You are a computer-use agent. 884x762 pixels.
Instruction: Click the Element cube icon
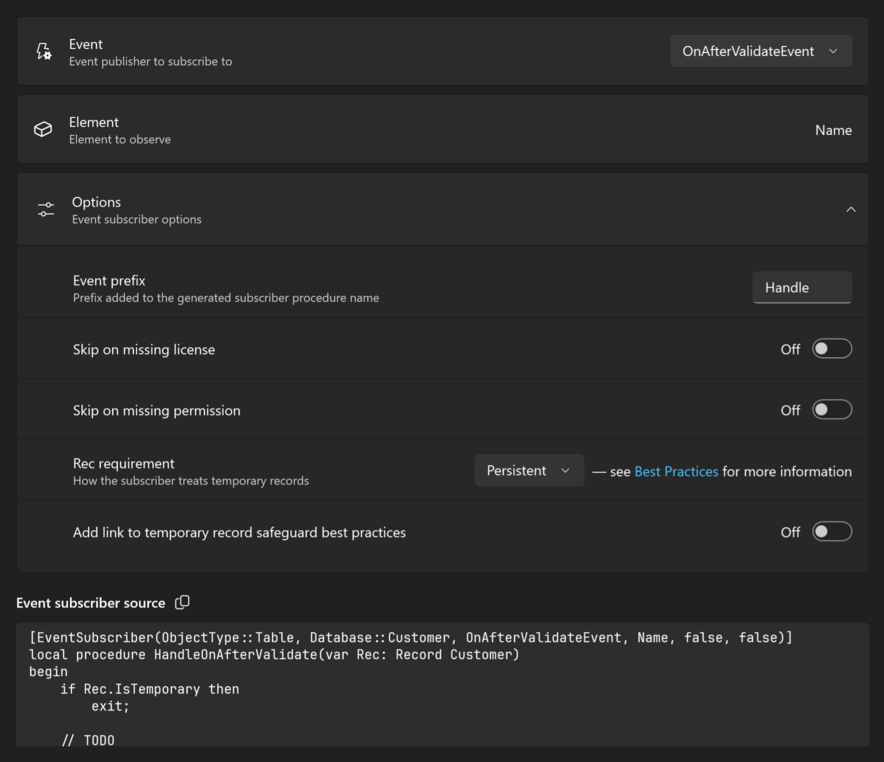pyautogui.click(x=43, y=130)
